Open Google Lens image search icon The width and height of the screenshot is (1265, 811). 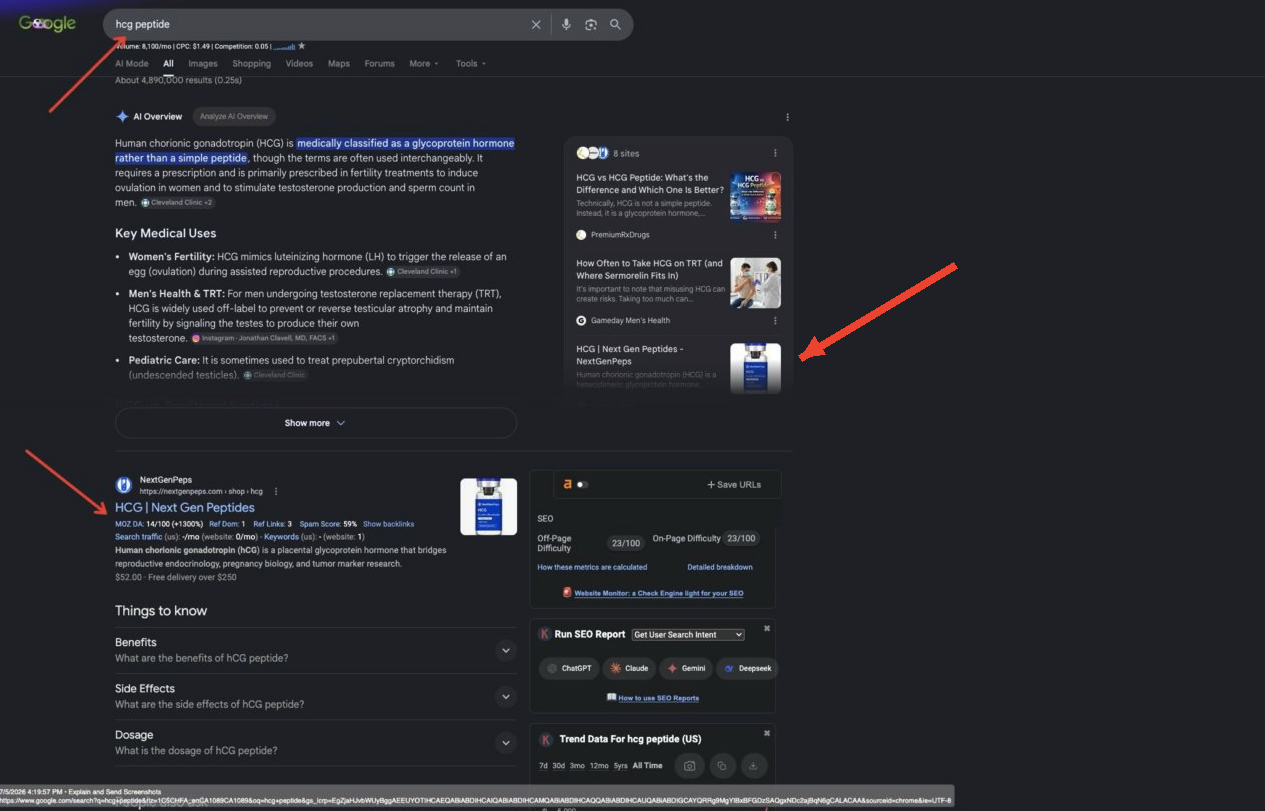(591, 25)
